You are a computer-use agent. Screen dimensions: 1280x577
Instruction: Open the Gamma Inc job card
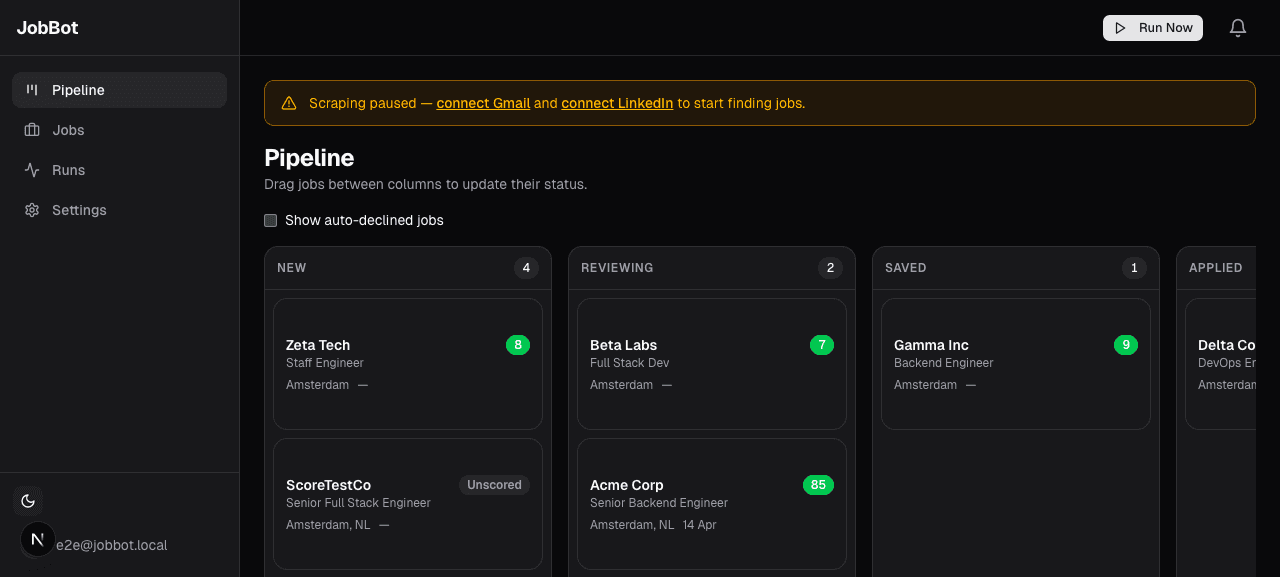pos(1015,364)
